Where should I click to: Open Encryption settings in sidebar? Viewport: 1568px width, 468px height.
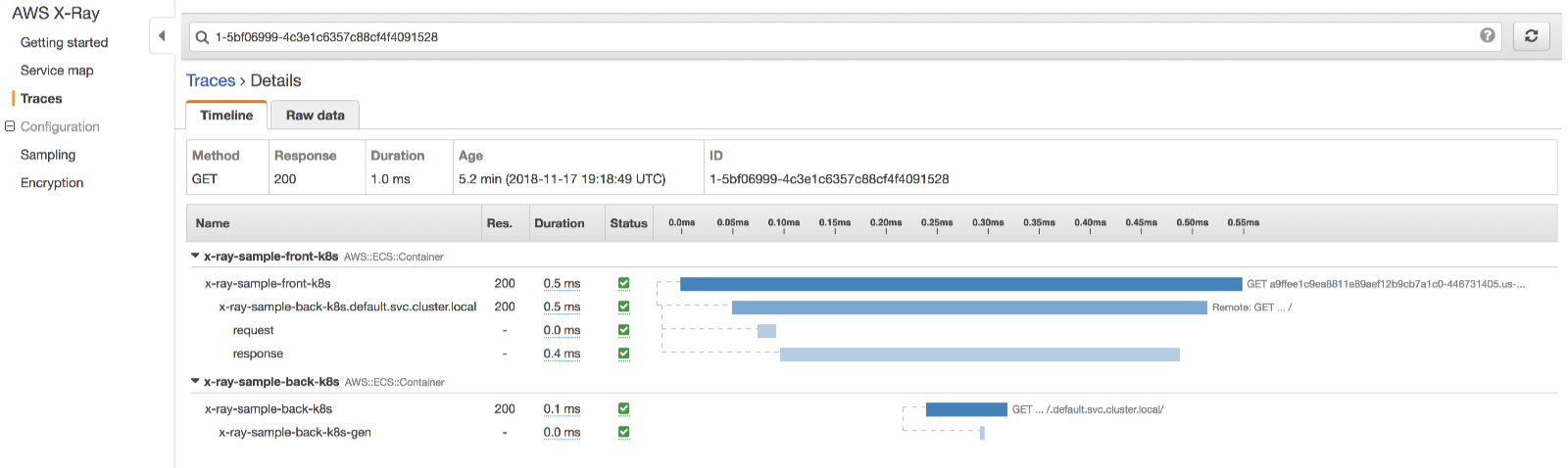tap(52, 183)
